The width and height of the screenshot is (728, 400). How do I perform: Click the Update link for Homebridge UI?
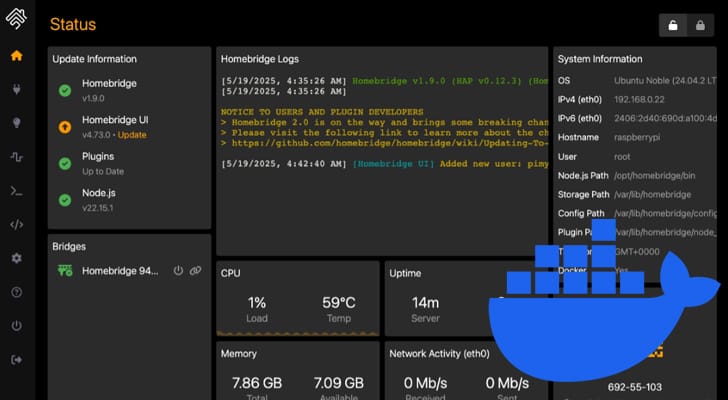click(132, 135)
